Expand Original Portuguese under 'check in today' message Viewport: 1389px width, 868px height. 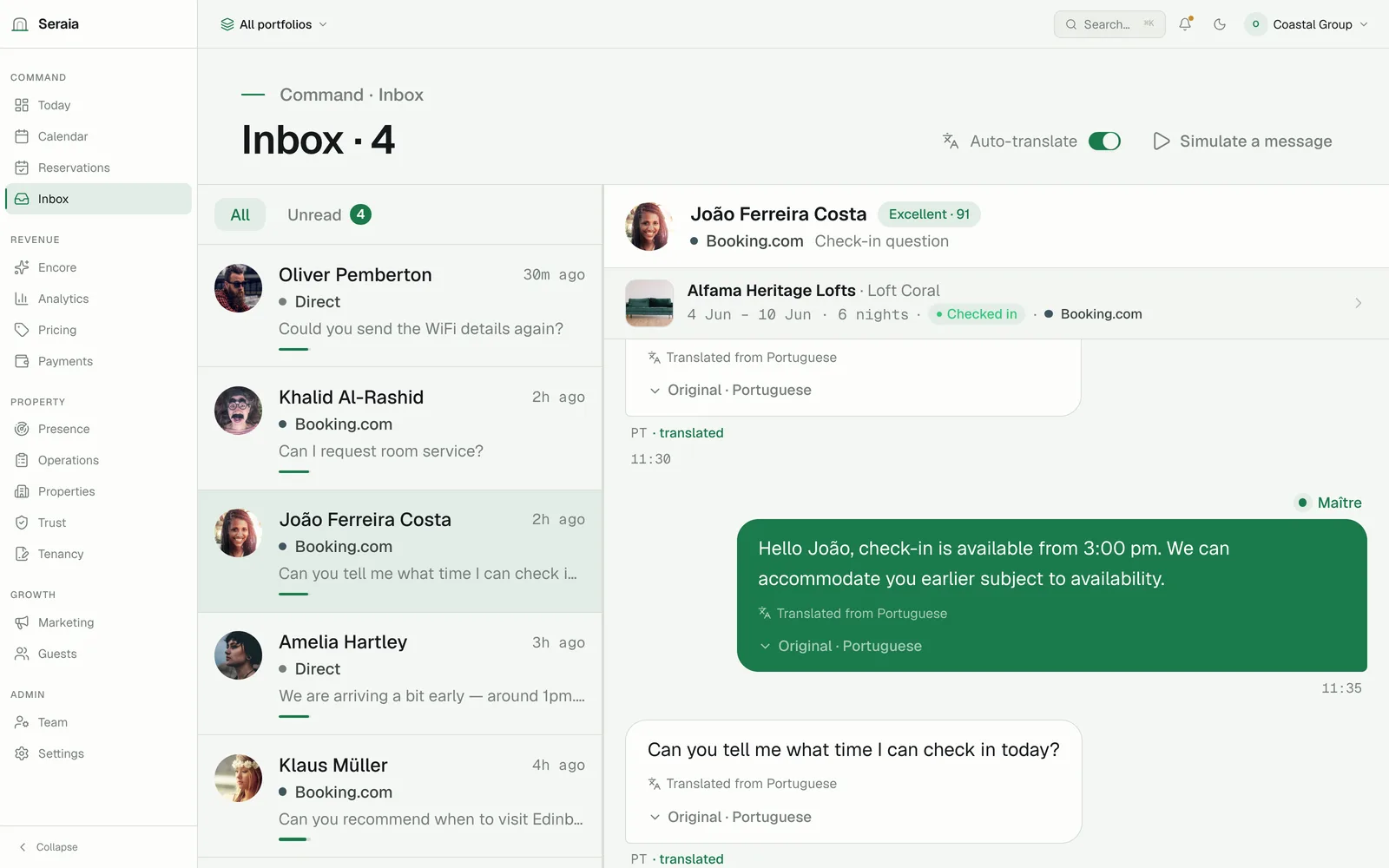tap(730, 817)
